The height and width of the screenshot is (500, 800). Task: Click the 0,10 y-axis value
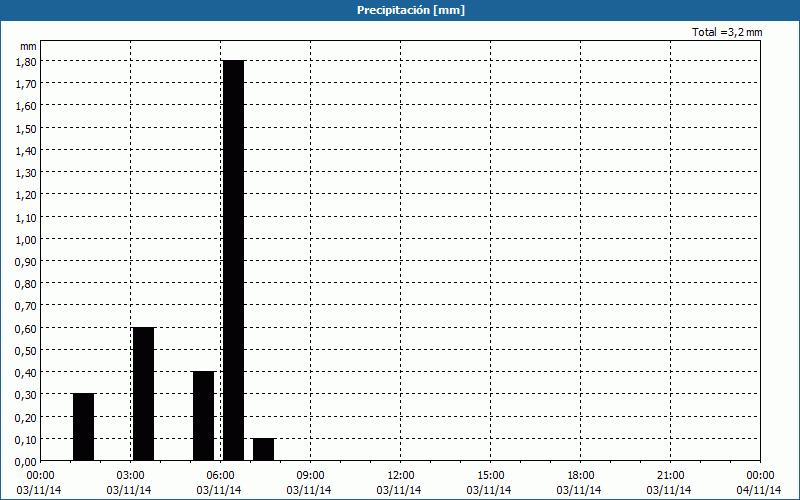(26, 439)
